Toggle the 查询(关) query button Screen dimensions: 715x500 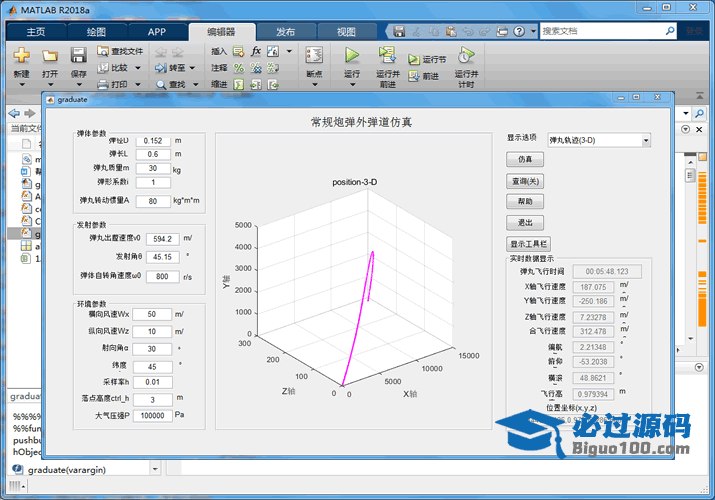coord(525,180)
